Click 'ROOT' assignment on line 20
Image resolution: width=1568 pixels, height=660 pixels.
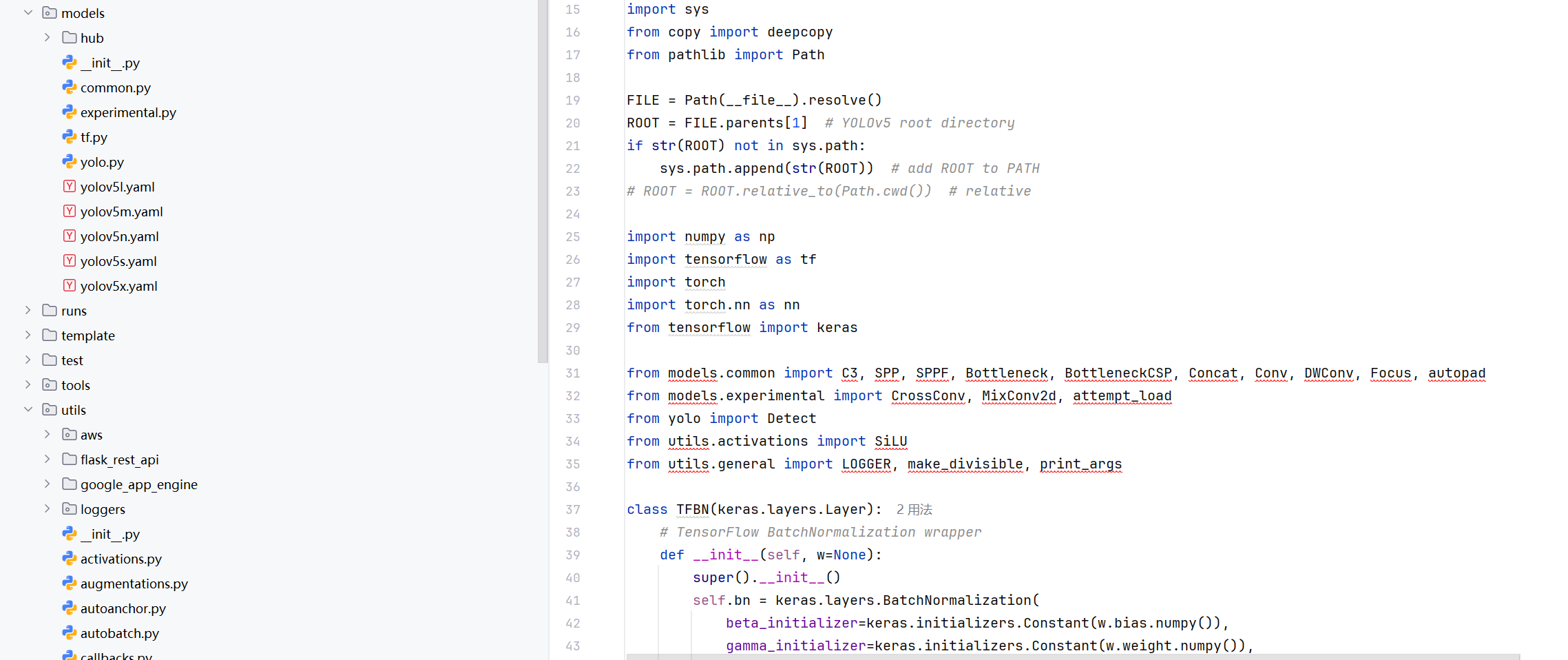tap(643, 123)
